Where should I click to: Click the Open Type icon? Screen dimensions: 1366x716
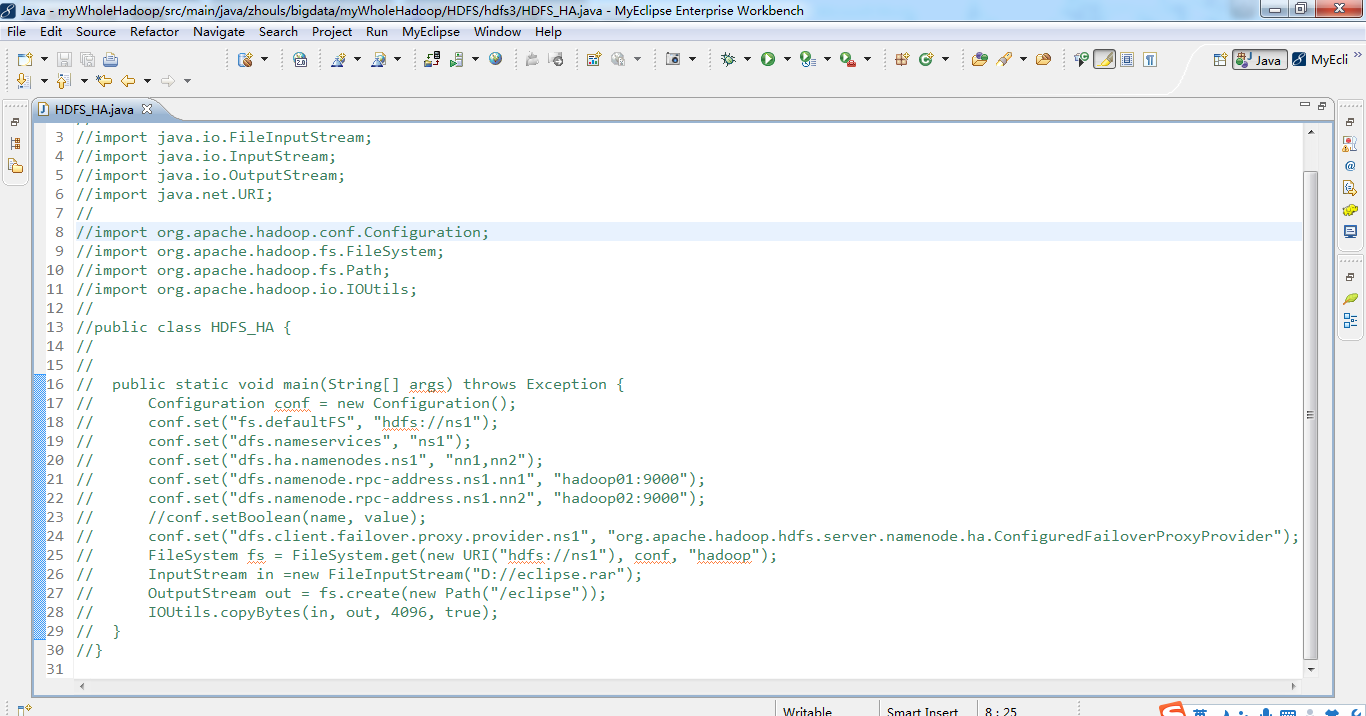pos(980,59)
